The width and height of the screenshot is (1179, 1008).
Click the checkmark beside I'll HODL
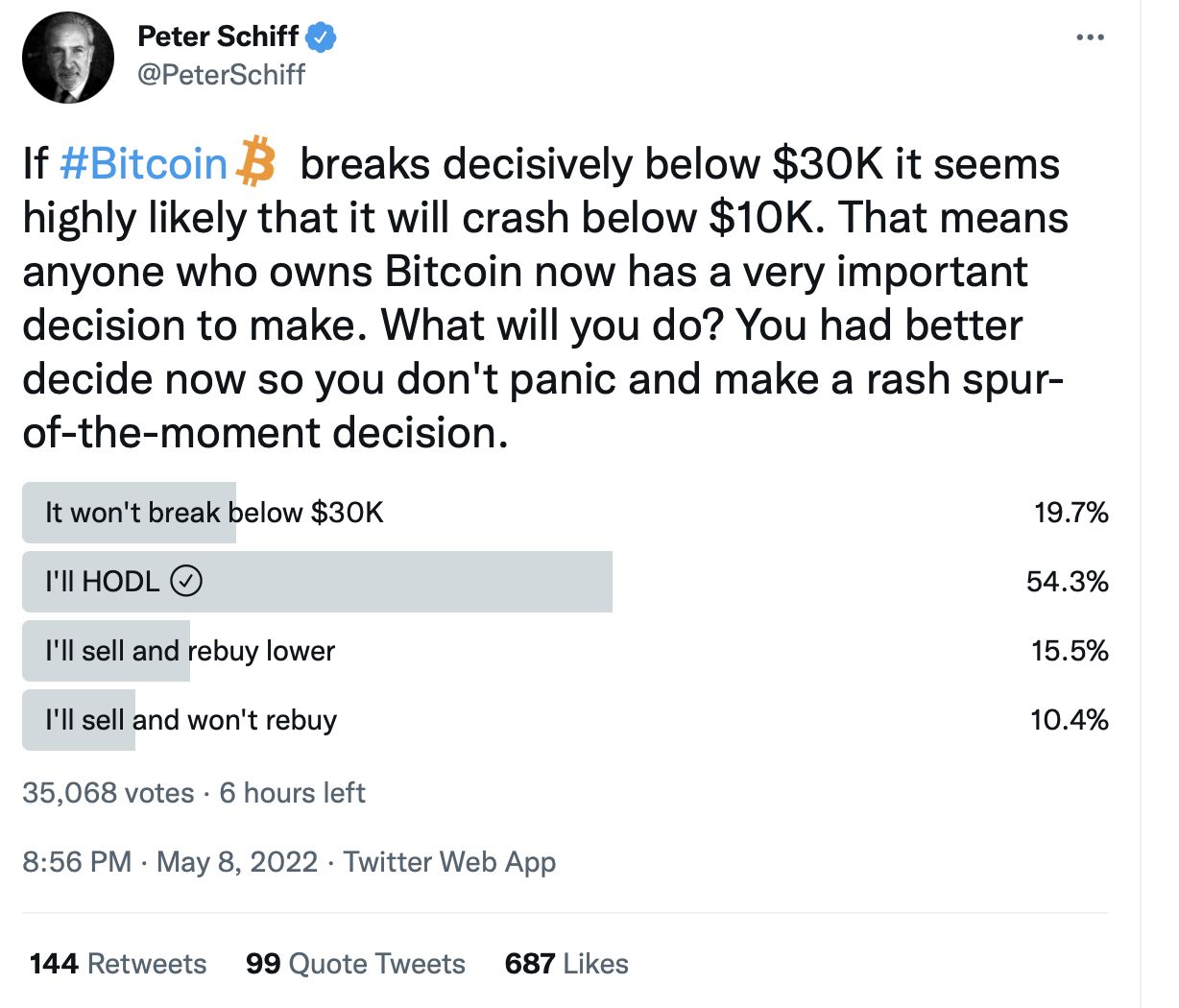click(x=186, y=581)
